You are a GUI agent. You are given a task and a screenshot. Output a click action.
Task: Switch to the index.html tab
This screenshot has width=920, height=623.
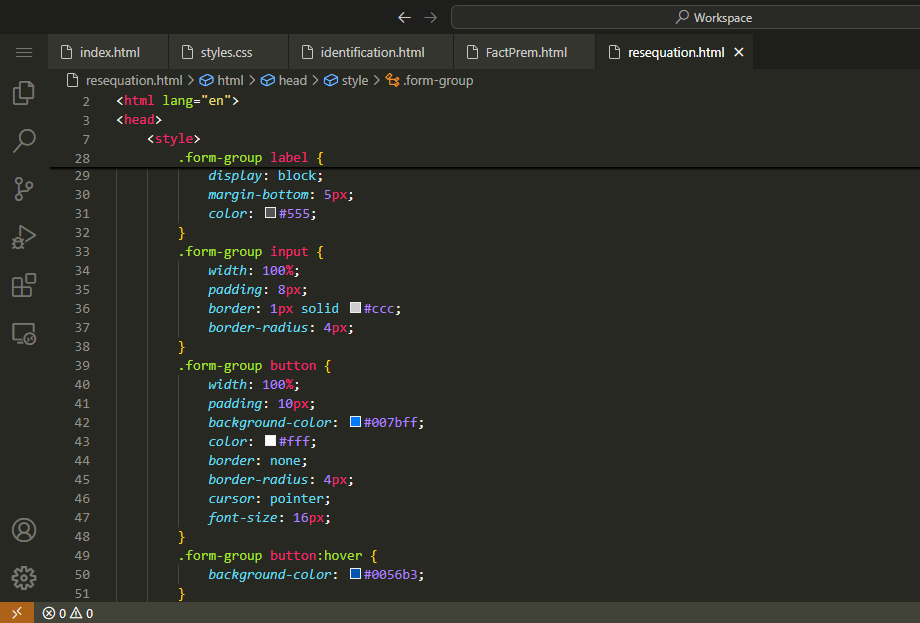(x=109, y=52)
